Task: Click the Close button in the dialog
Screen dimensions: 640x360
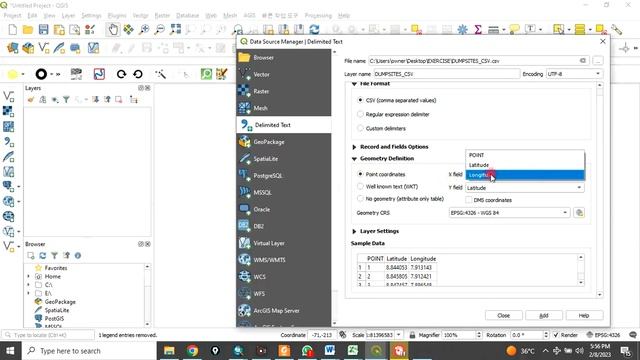Action: point(504,316)
